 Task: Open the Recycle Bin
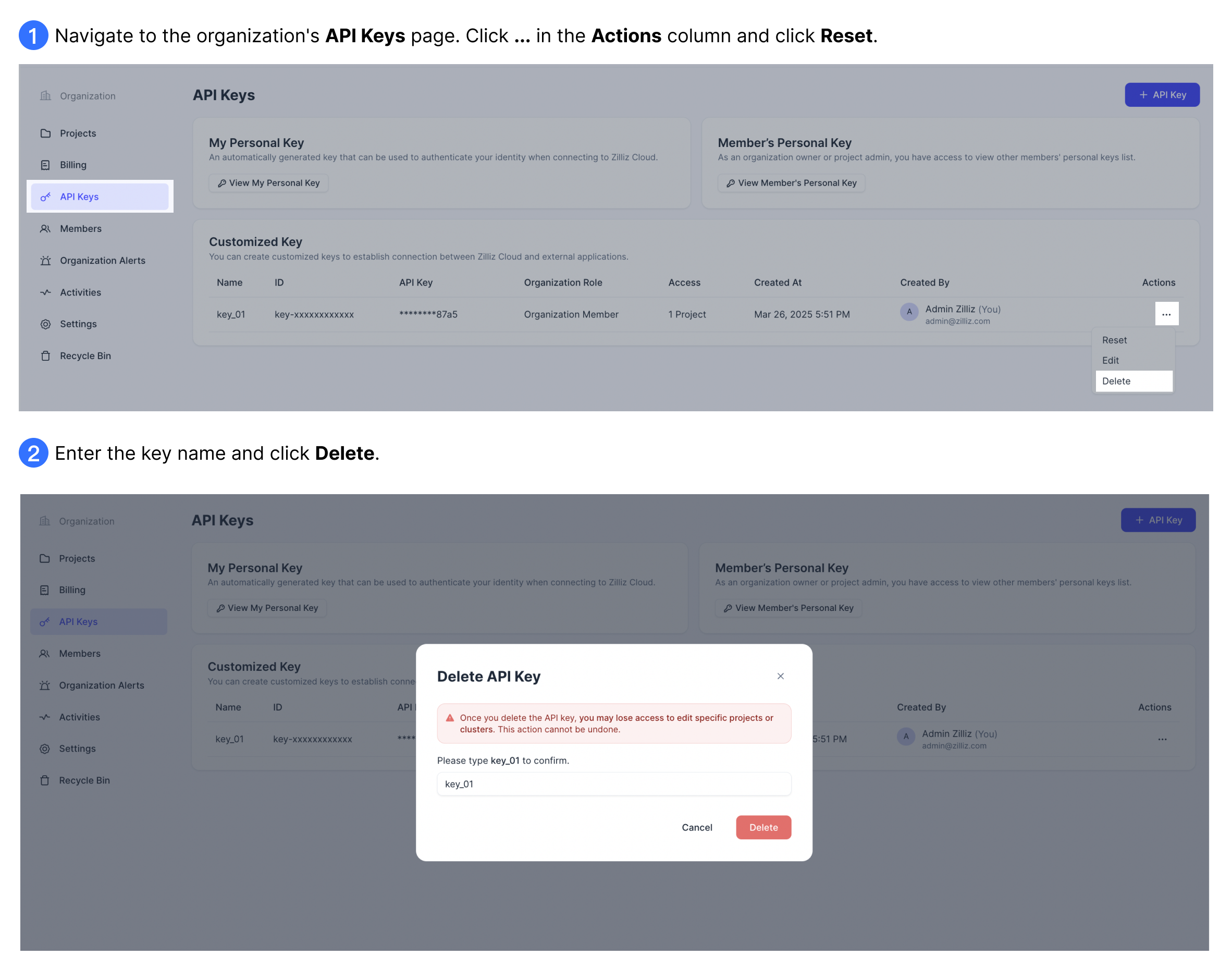(85, 356)
